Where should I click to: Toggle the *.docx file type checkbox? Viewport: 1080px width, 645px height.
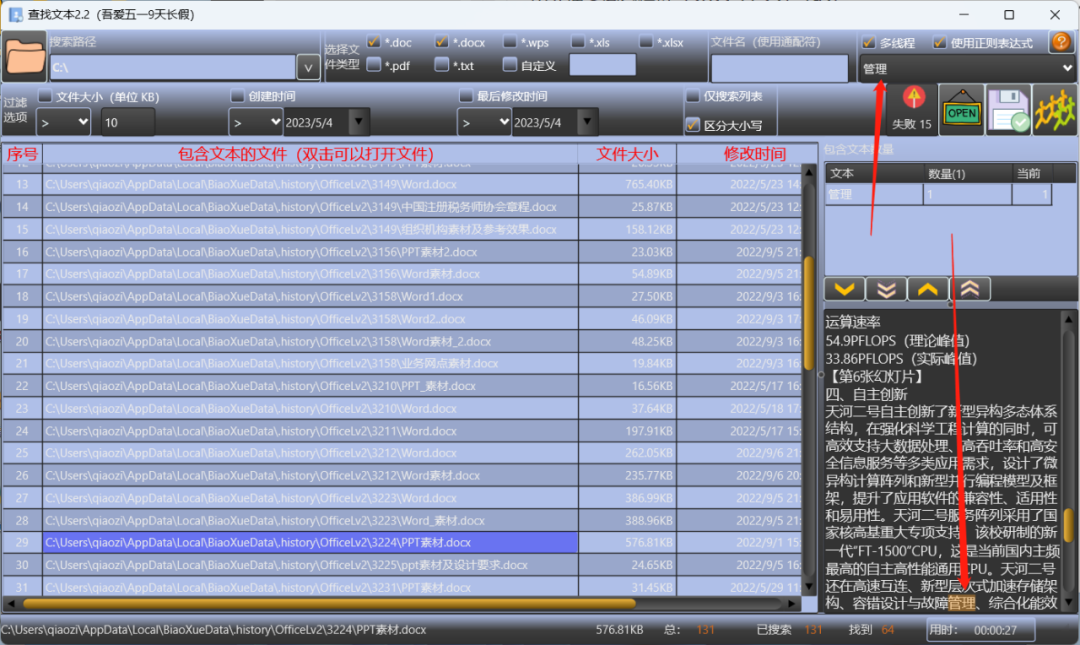pos(442,42)
